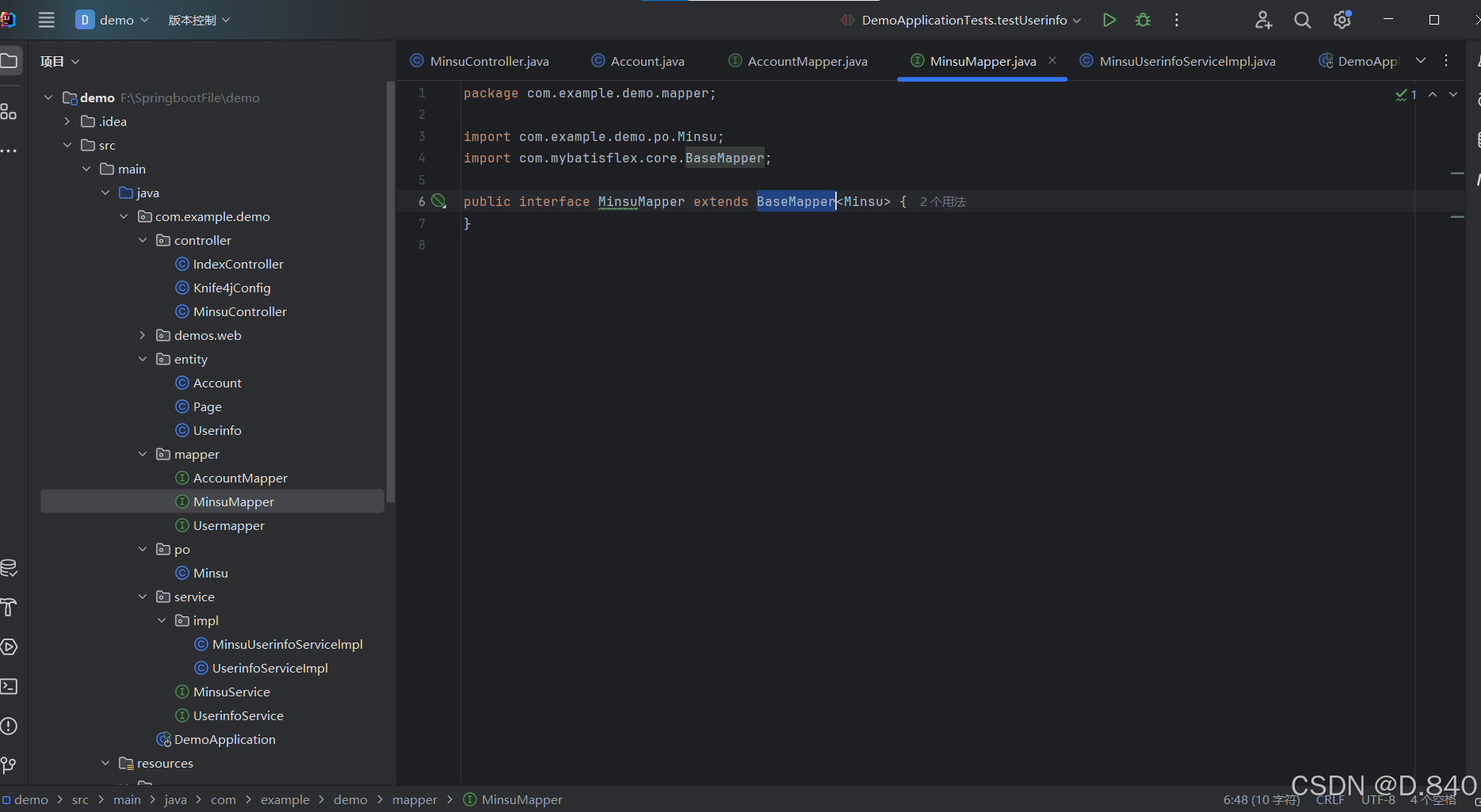Open the Problems tool window icon
Image resolution: width=1481 pixels, height=812 pixels.
click(10, 726)
